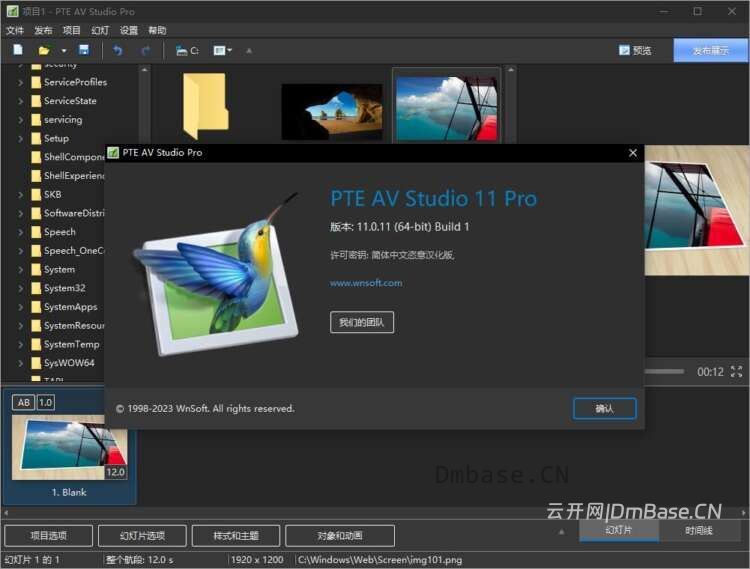Expand the ServiceProfiles folder node
Viewport: 750px width, 569px height.
click(x=21, y=82)
